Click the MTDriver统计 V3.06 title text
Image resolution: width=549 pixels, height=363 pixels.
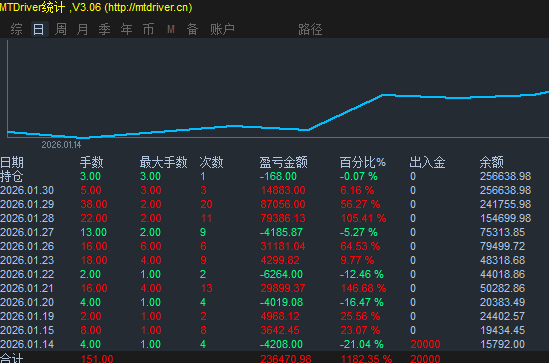click(96, 7)
